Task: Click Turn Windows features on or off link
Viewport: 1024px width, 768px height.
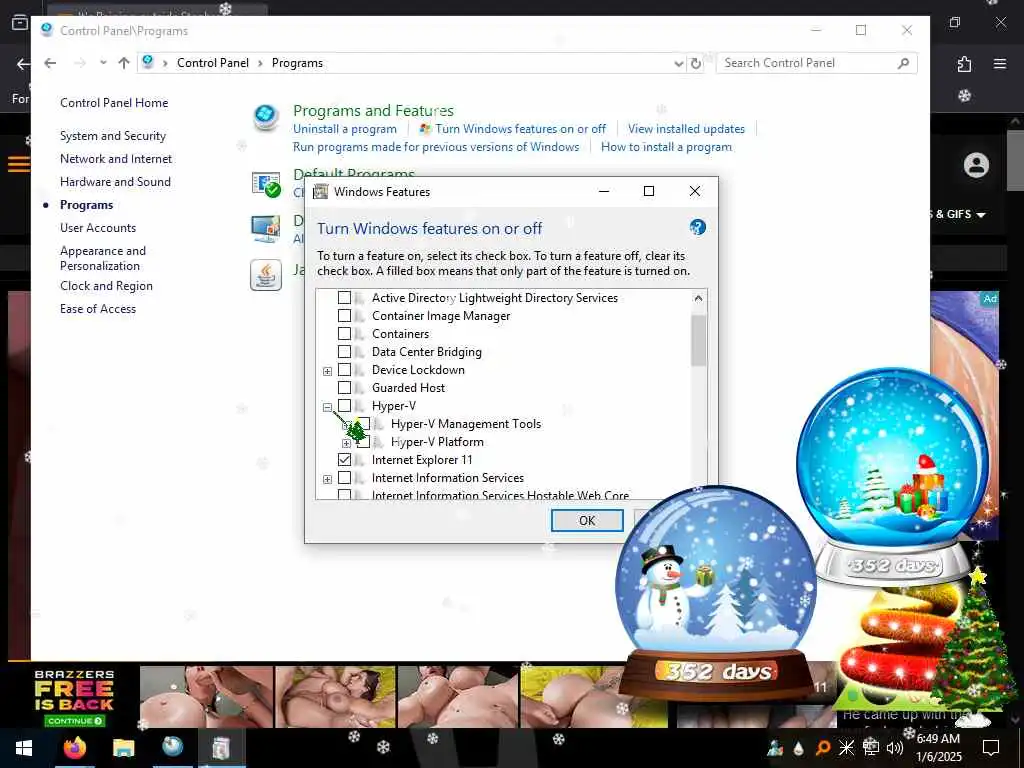Action: [x=520, y=129]
